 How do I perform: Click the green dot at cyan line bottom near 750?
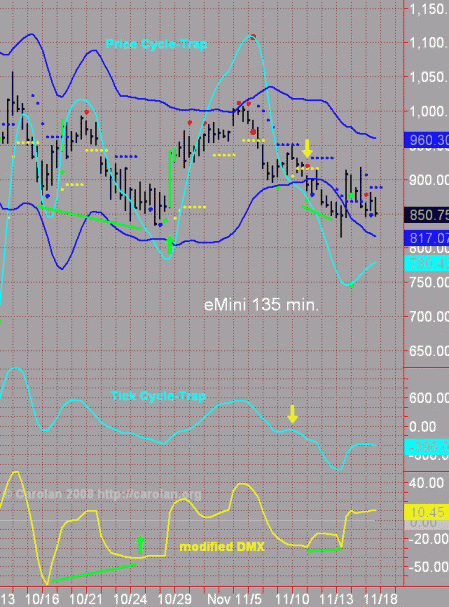pyautogui.click(x=351, y=285)
